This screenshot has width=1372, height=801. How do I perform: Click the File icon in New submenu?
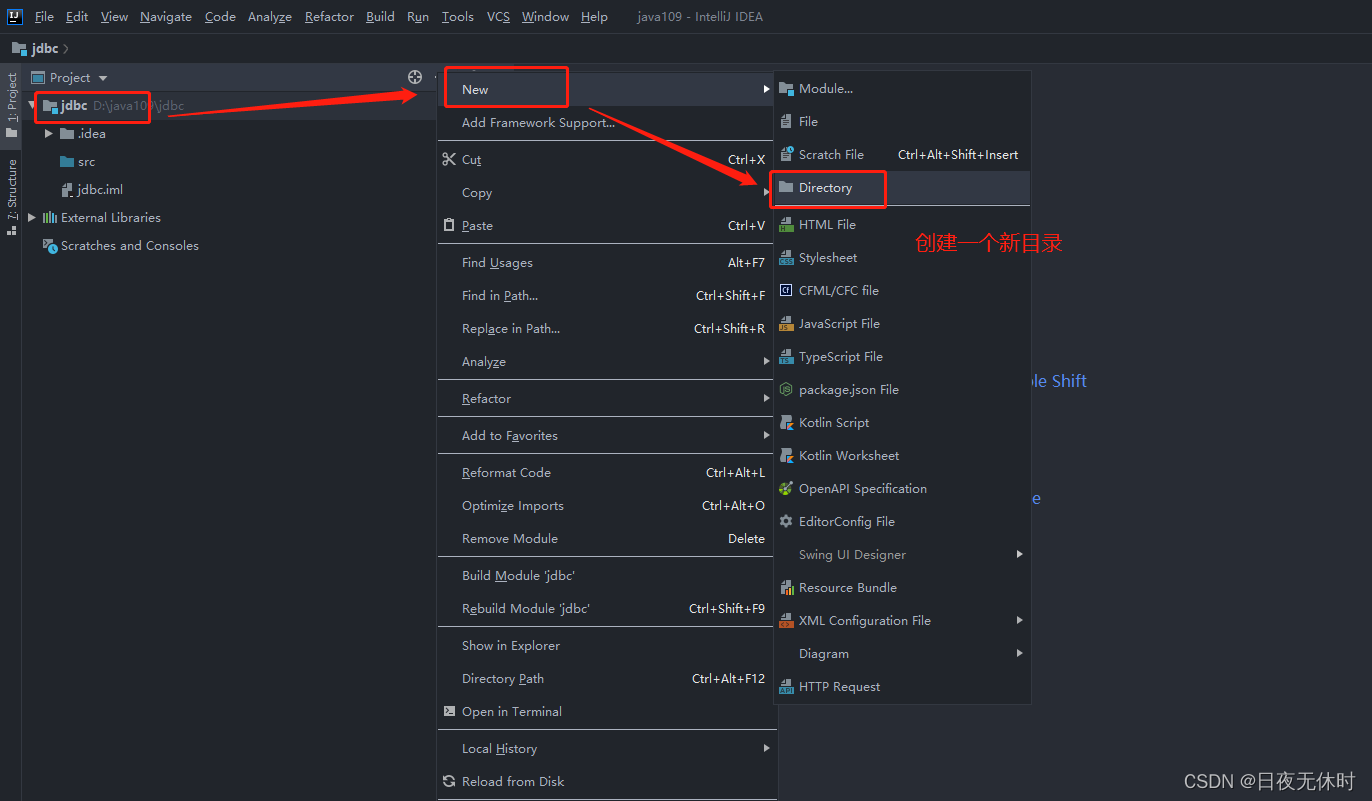click(x=786, y=121)
